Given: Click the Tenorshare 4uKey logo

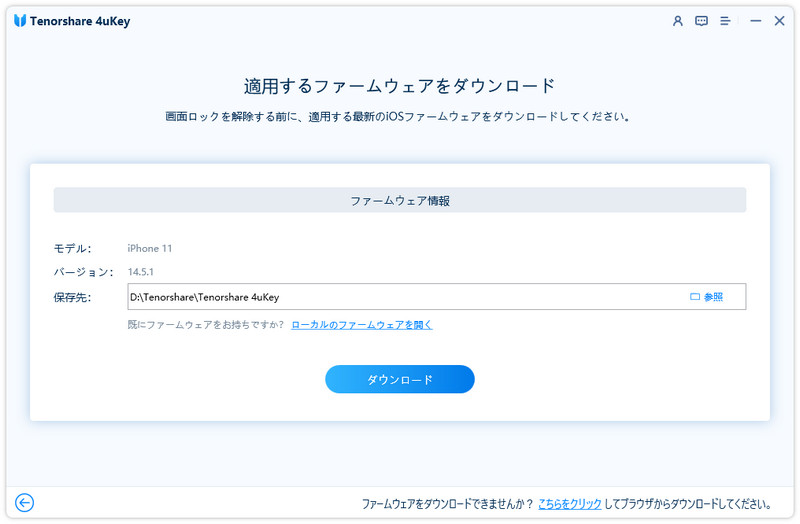Looking at the screenshot, I should pos(20,21).
